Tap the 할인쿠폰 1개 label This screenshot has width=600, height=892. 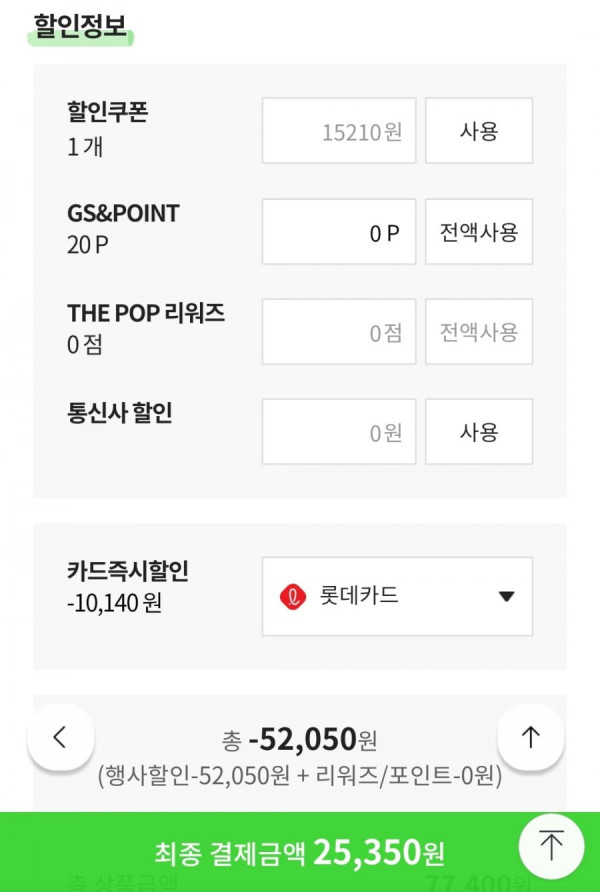107,129
